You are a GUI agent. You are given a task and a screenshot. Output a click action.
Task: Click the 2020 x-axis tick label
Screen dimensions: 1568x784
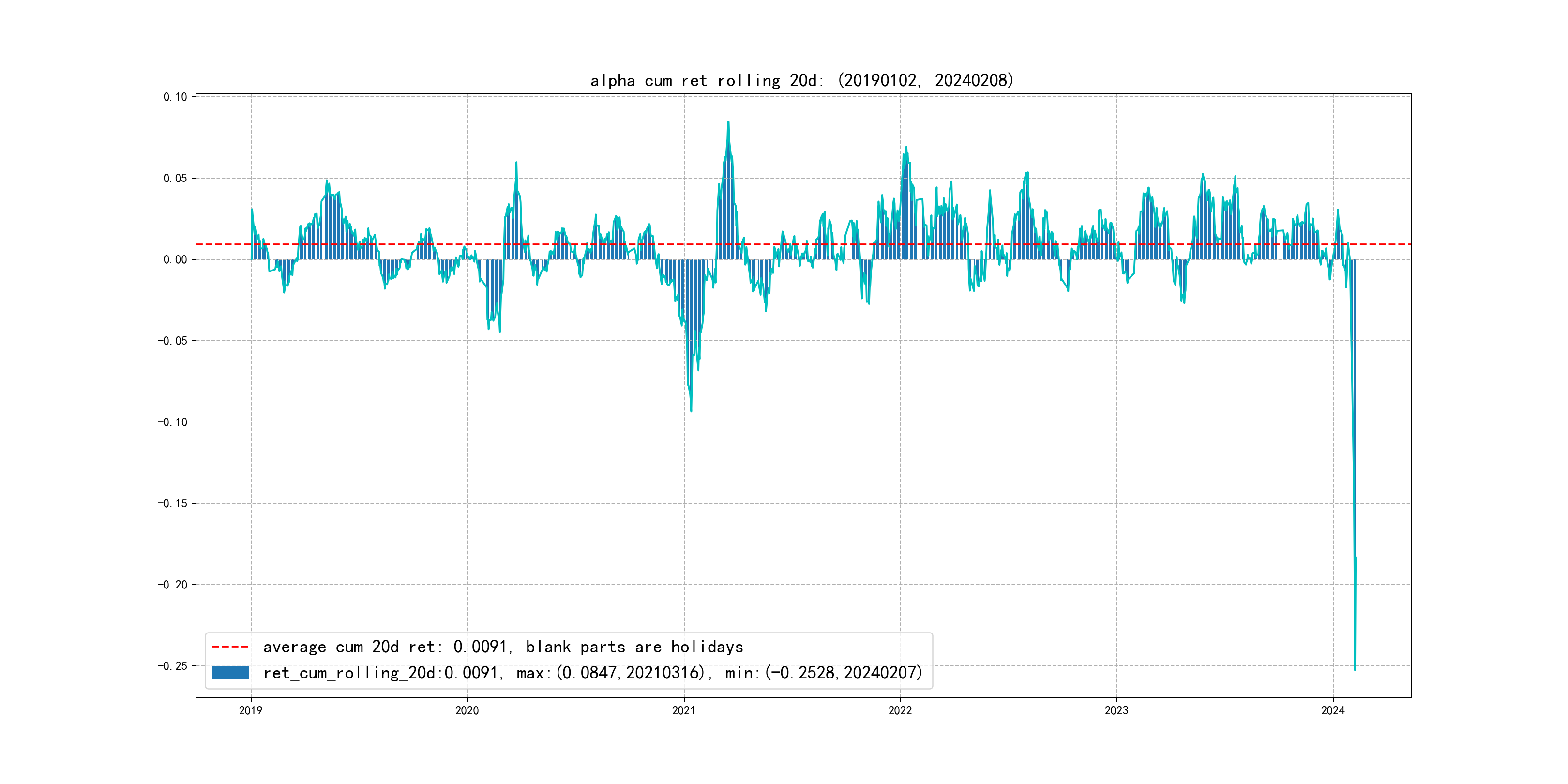point(467,710)
